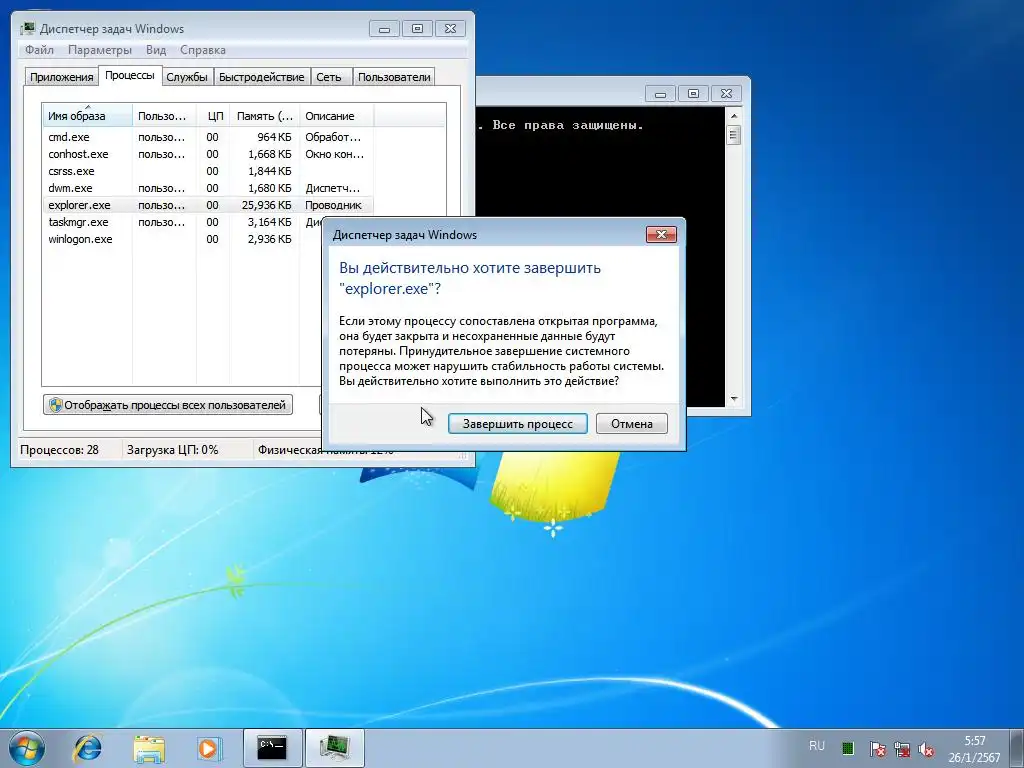The width and height of the screenshot is (1024, 768).
Task: Open the Справка menu
Action: (x=202, y=50)
